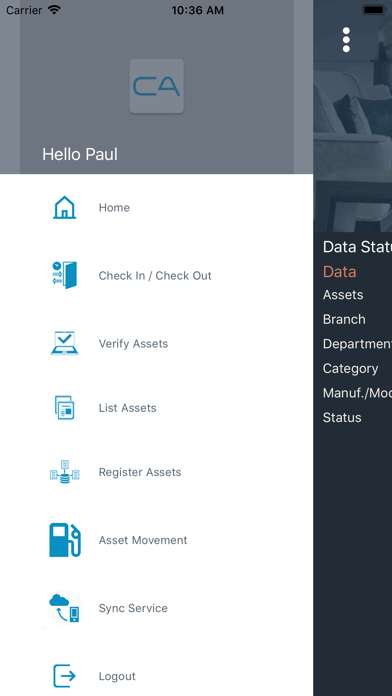Click the Logout text

pyautogui.click(x=117, y=676)
